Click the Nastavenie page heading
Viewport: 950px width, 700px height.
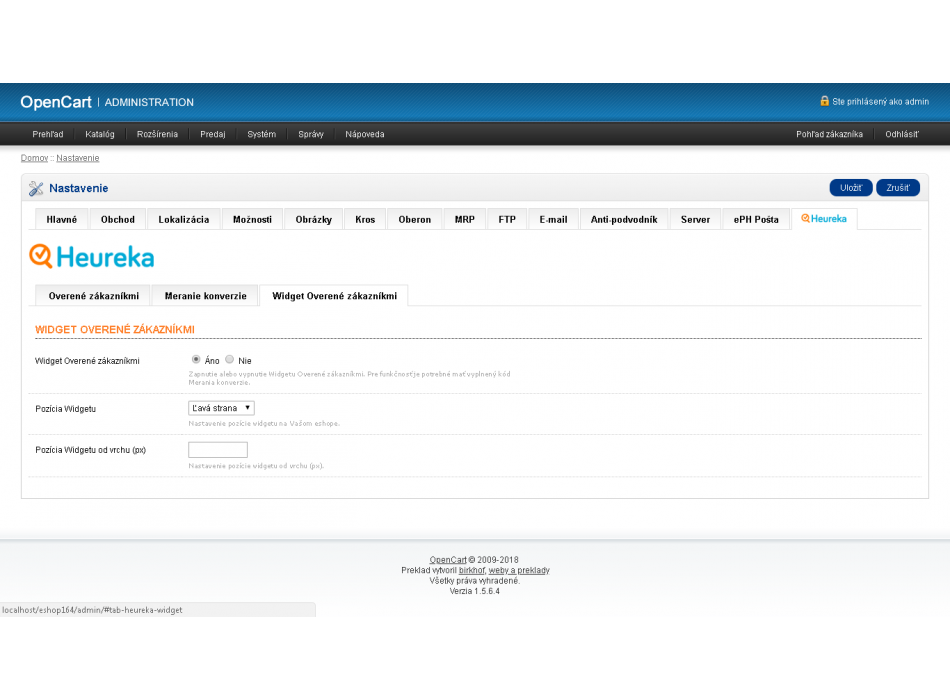[x=79, y=188]
